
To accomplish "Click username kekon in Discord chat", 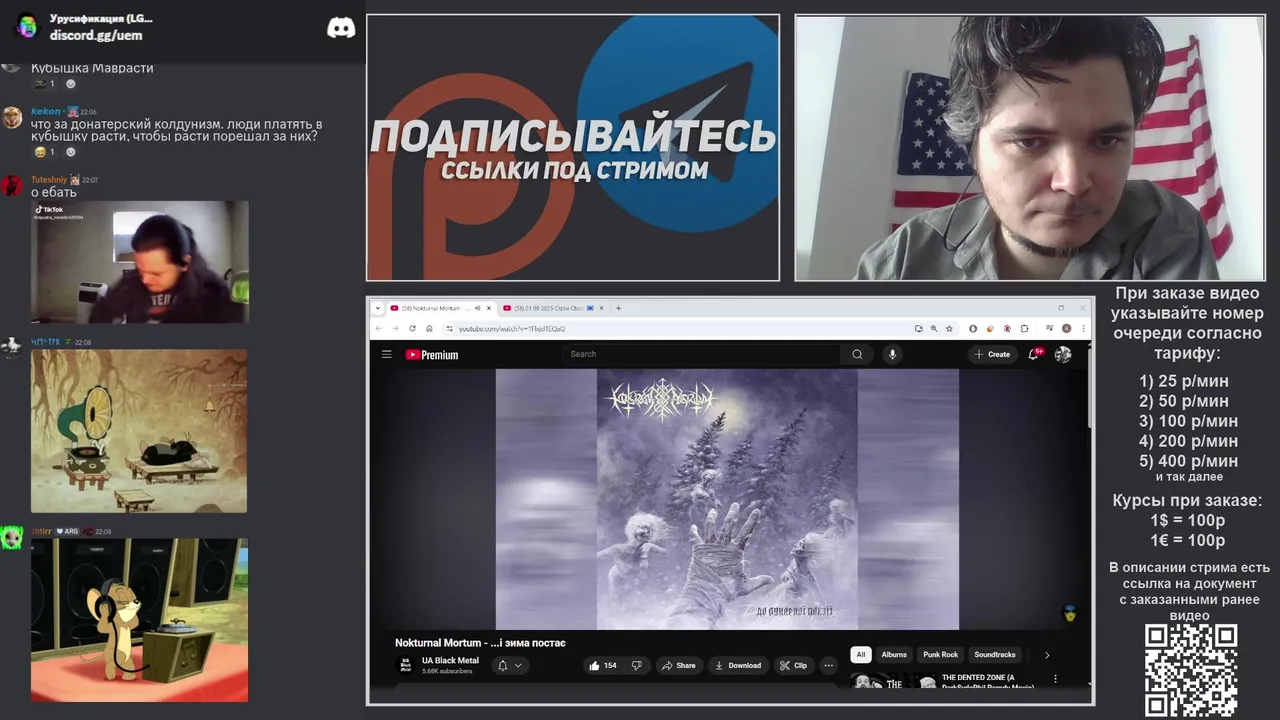I will tap(46, 111).
